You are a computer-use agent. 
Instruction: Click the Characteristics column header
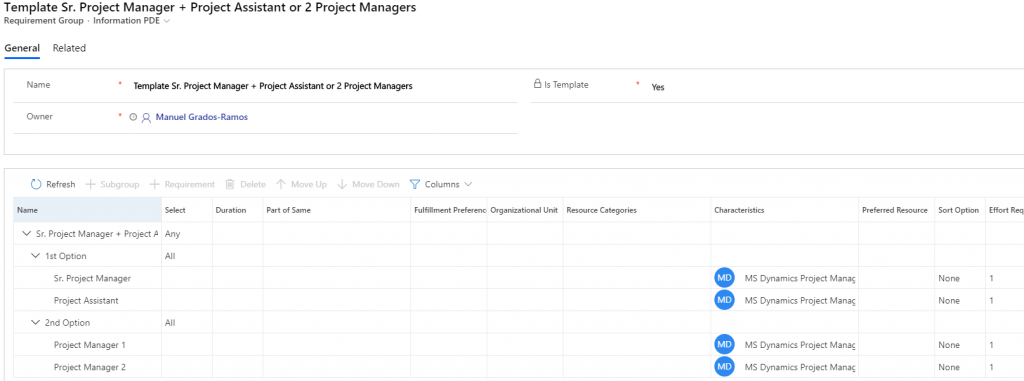[x=784, y=210]
